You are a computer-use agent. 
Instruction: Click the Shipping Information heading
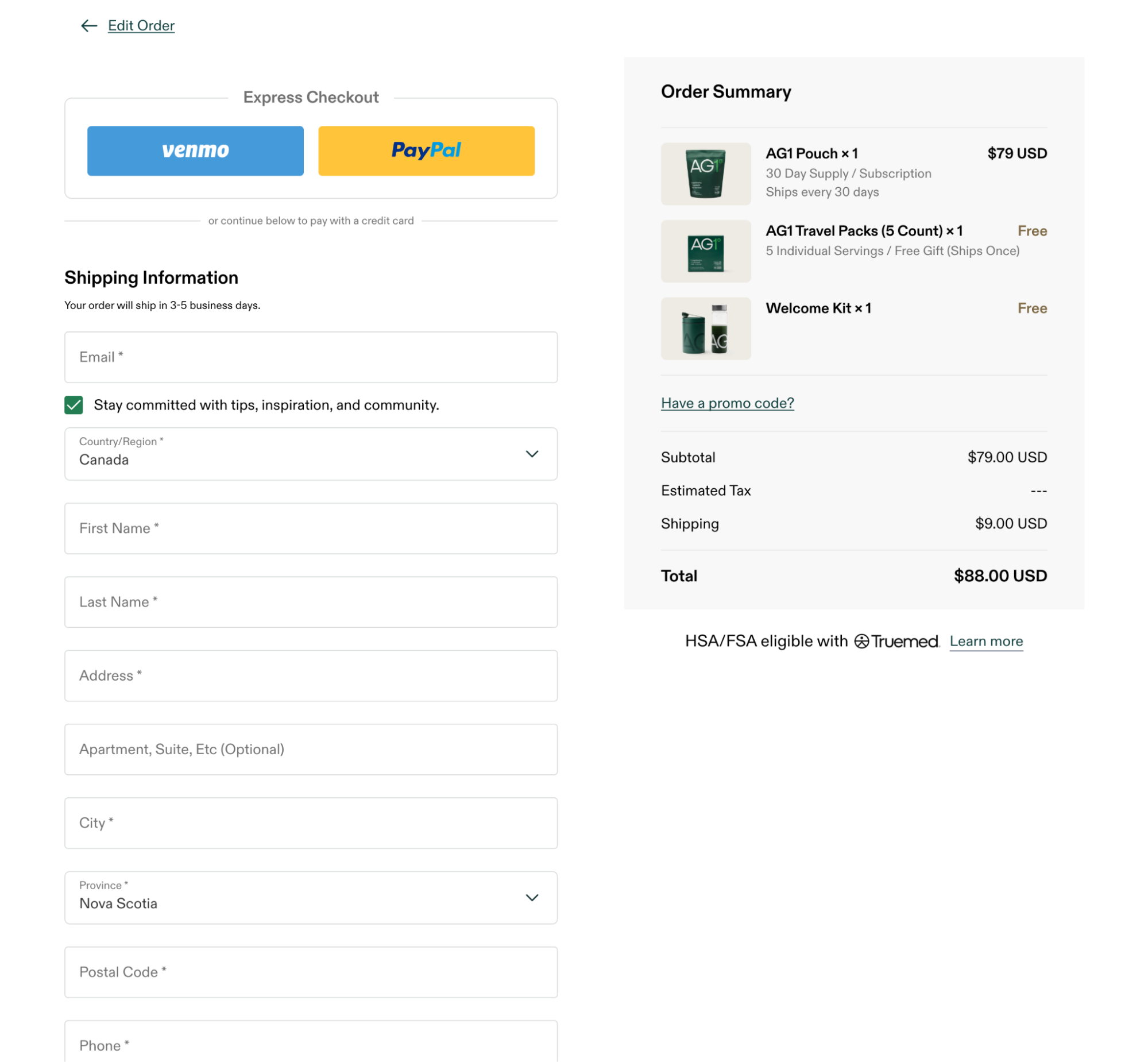[151, 277]
